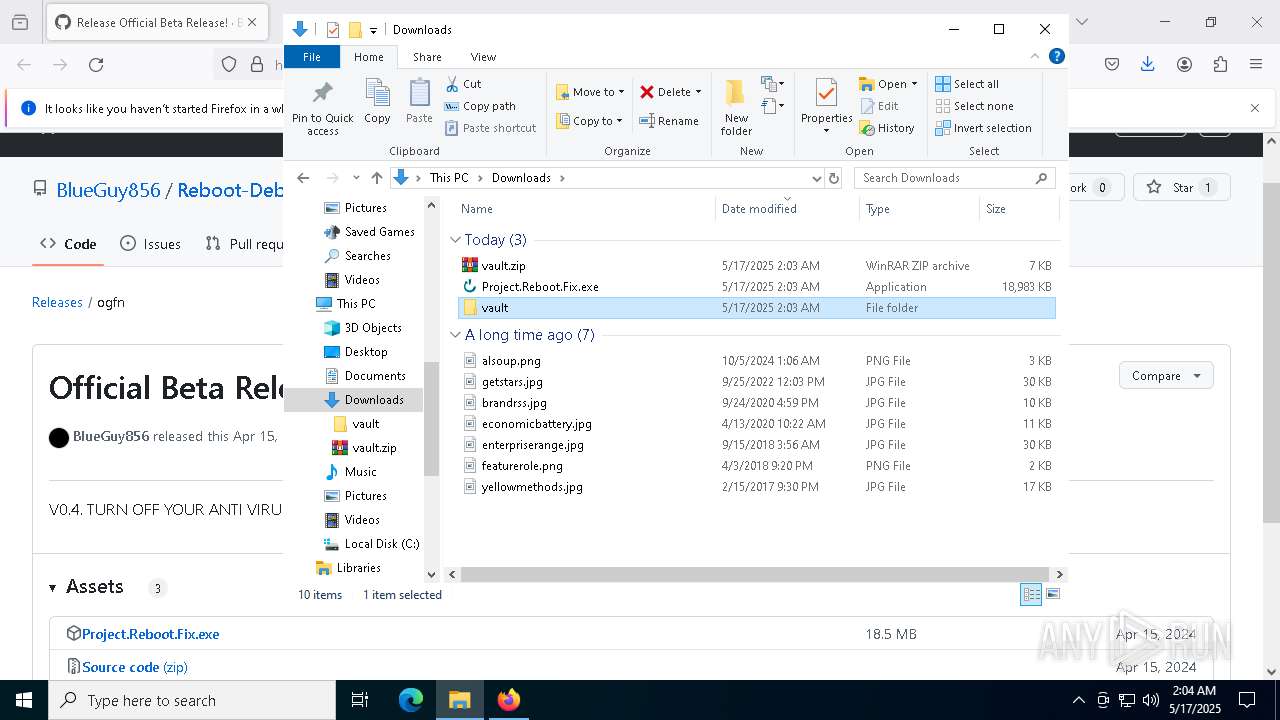Open Project.Reboot.Fix.exe asset link

coord(151,634)
